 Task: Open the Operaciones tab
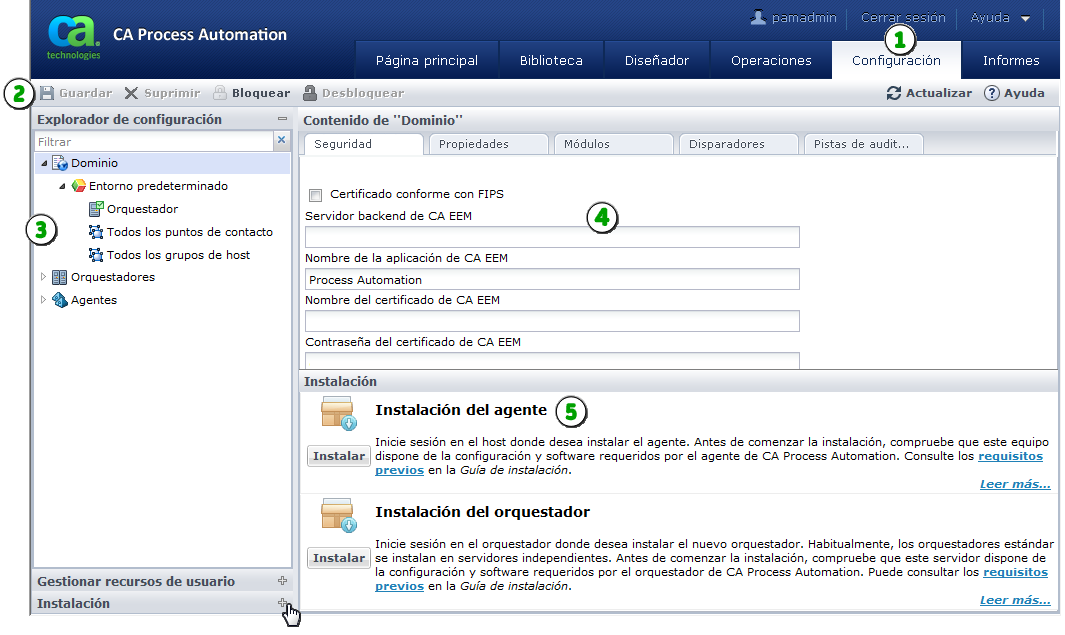click(x=770, y=59)
